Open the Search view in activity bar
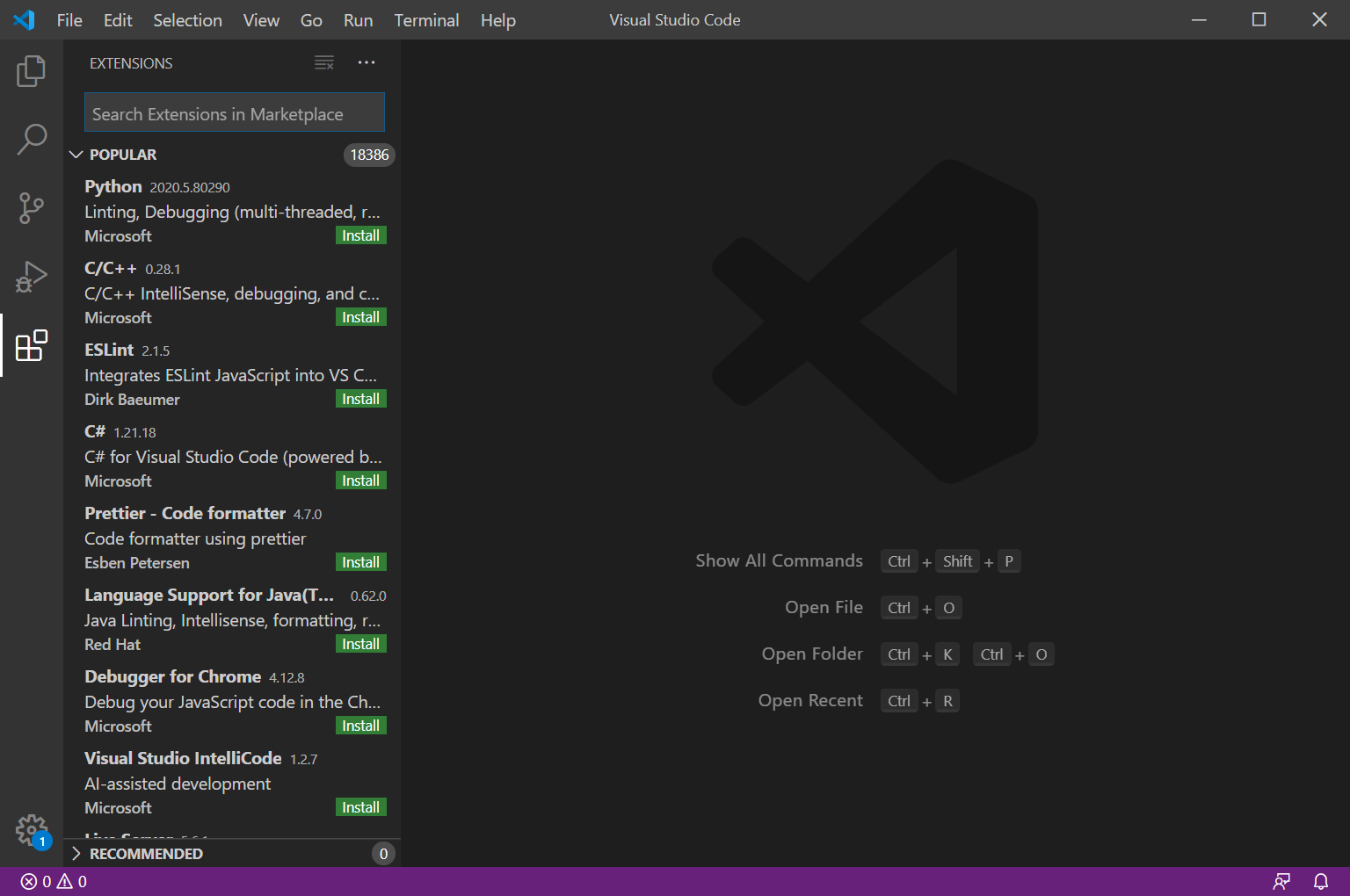Screen dimensions: 1350x896 [32, 139]
